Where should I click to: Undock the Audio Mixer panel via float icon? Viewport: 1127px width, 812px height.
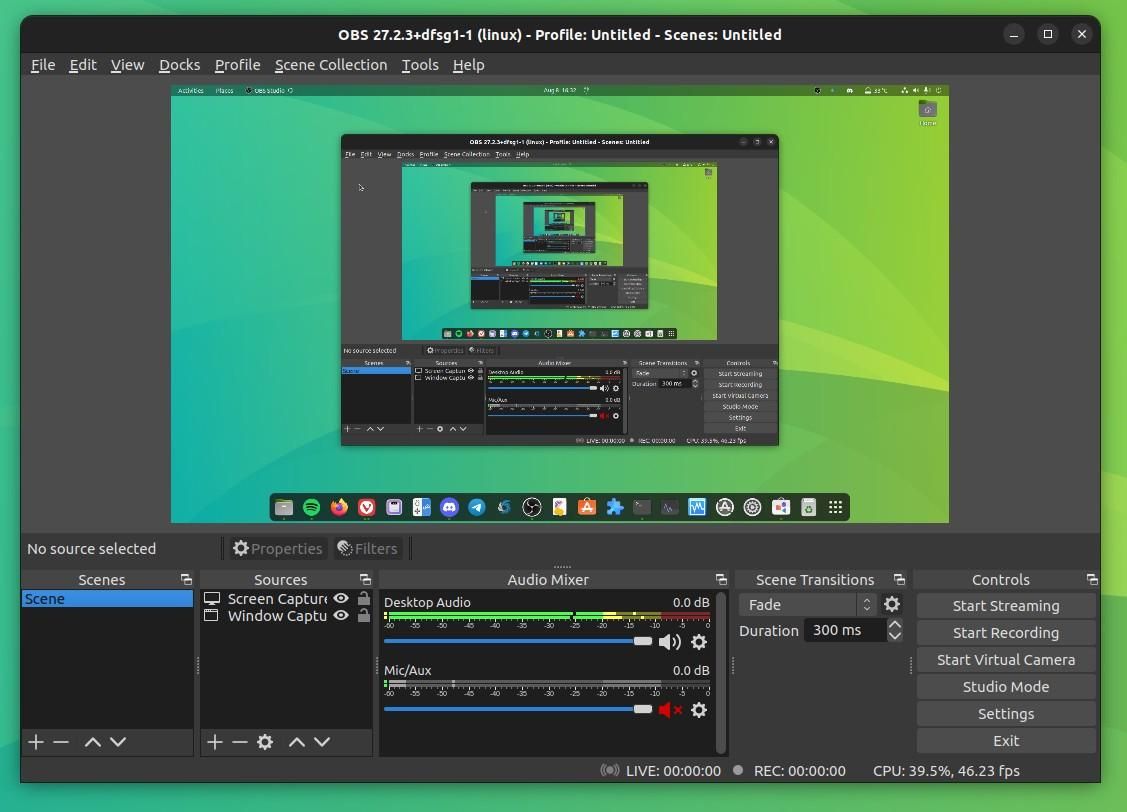point(721,579)
